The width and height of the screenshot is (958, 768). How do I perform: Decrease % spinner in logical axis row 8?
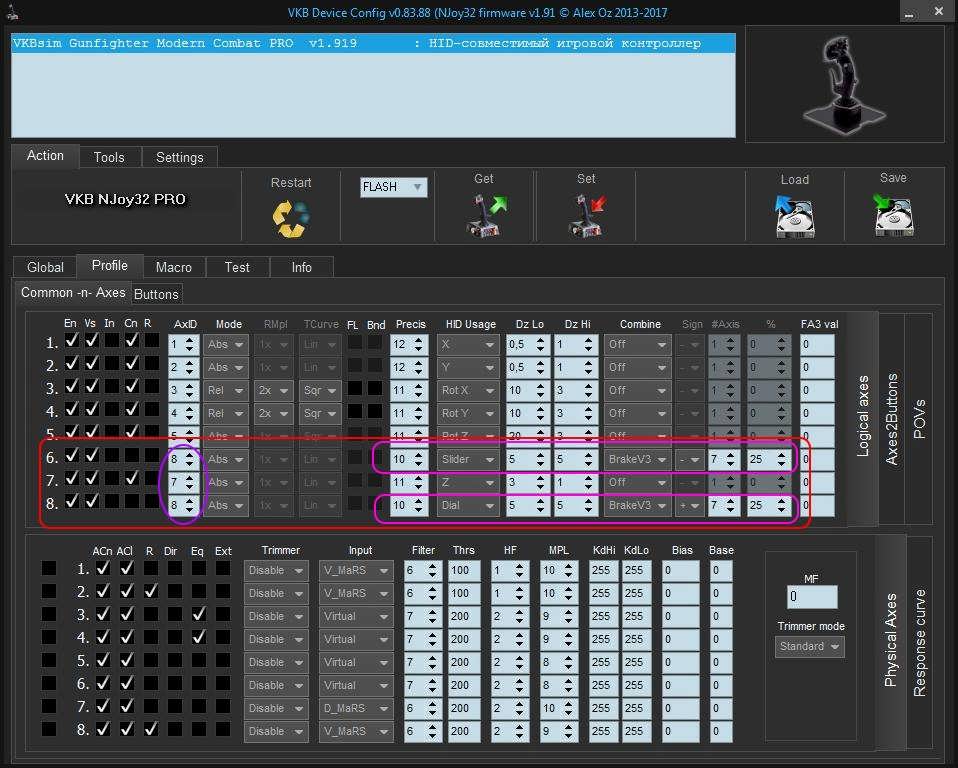pyautogui.click(x=781, y=510)
